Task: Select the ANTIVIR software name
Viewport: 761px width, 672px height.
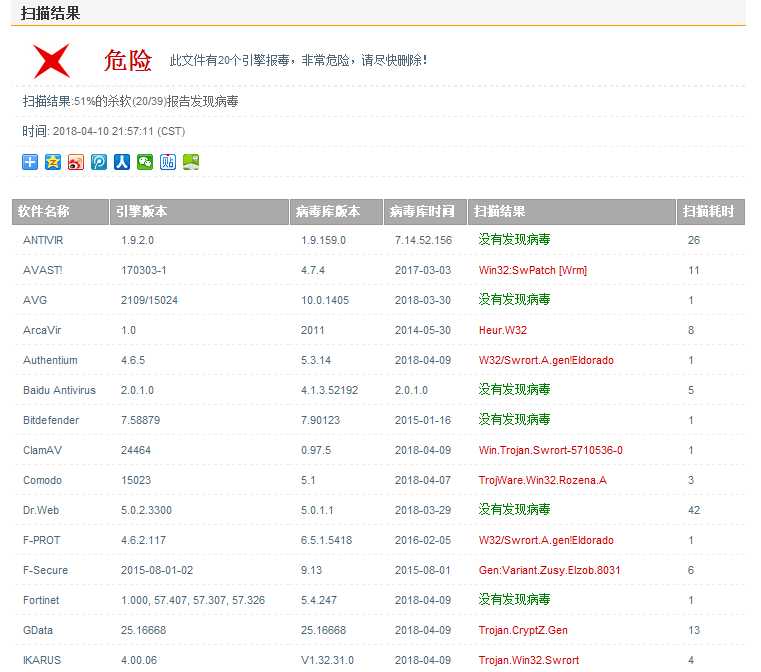Action: pyautogui.click(x=43, y=240)
